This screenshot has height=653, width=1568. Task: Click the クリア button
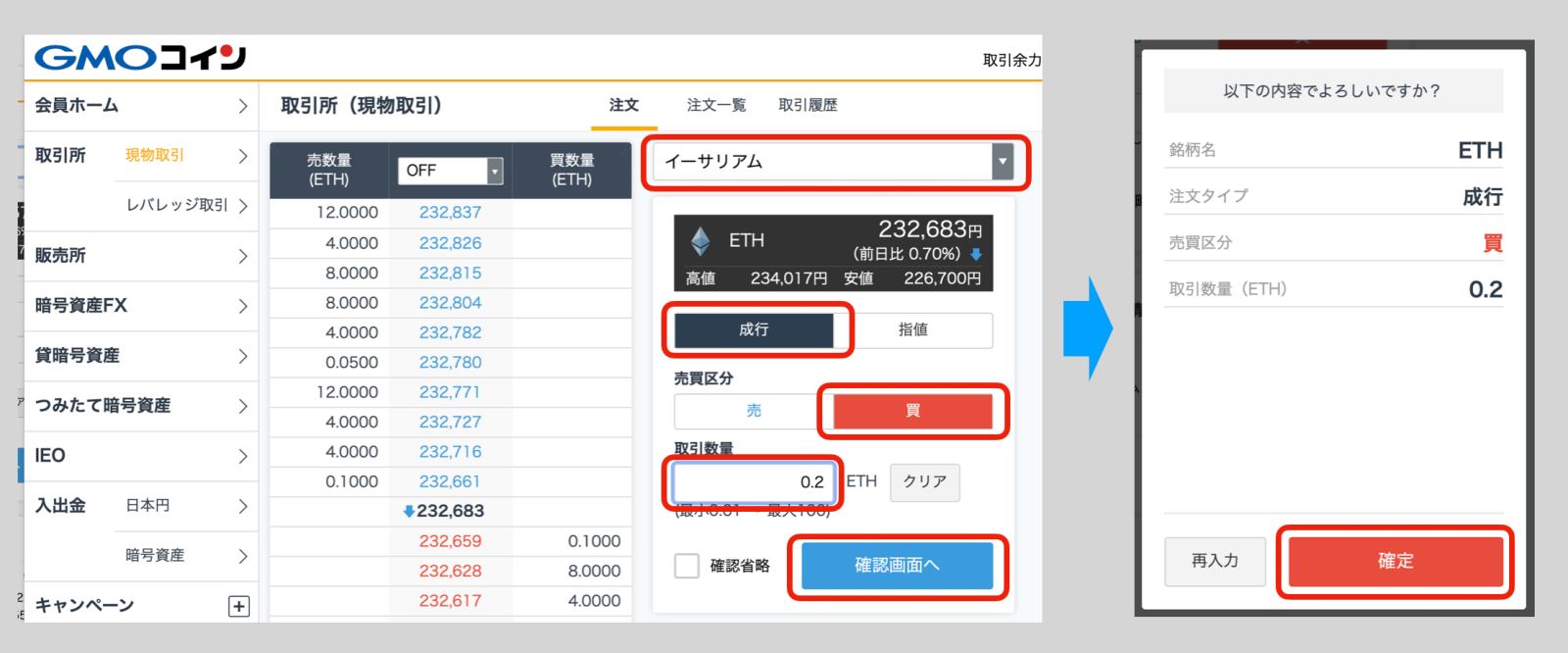click(924, 482)
